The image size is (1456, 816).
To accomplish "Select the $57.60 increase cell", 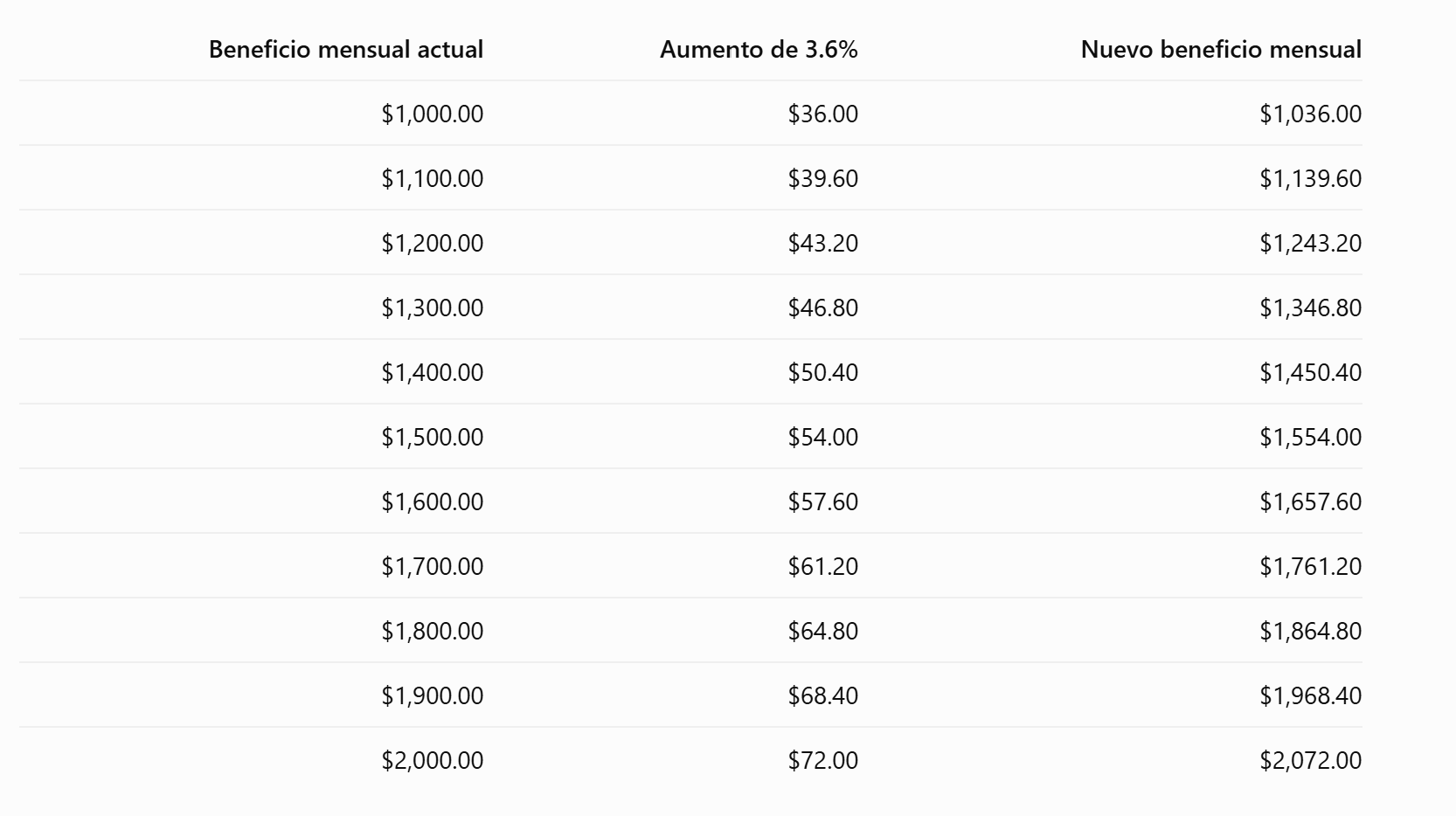I will point(823,501).
